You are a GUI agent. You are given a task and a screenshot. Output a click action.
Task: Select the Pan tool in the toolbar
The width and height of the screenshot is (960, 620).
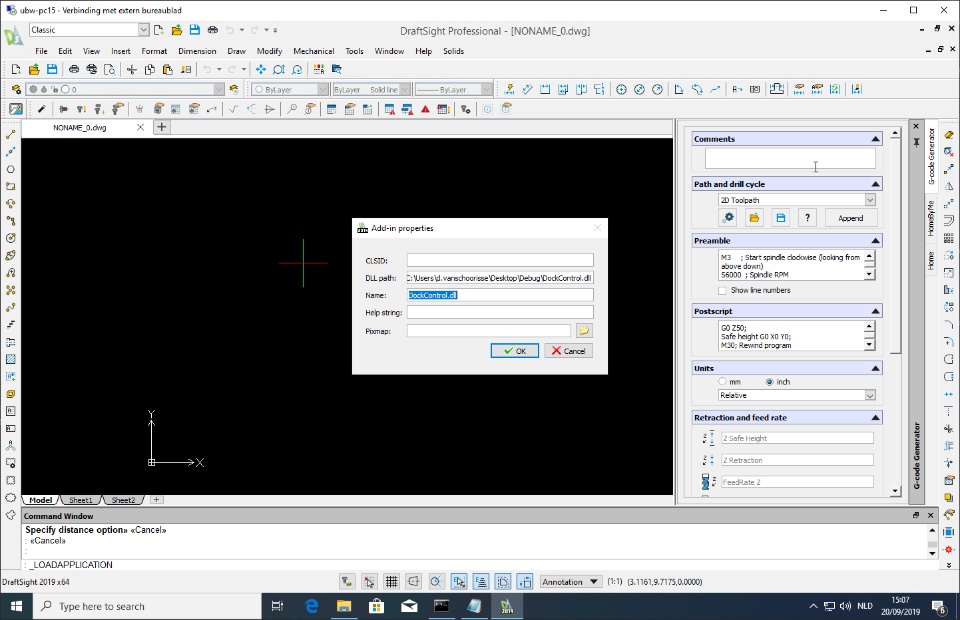pyautogui.click(x=261, y=70)
